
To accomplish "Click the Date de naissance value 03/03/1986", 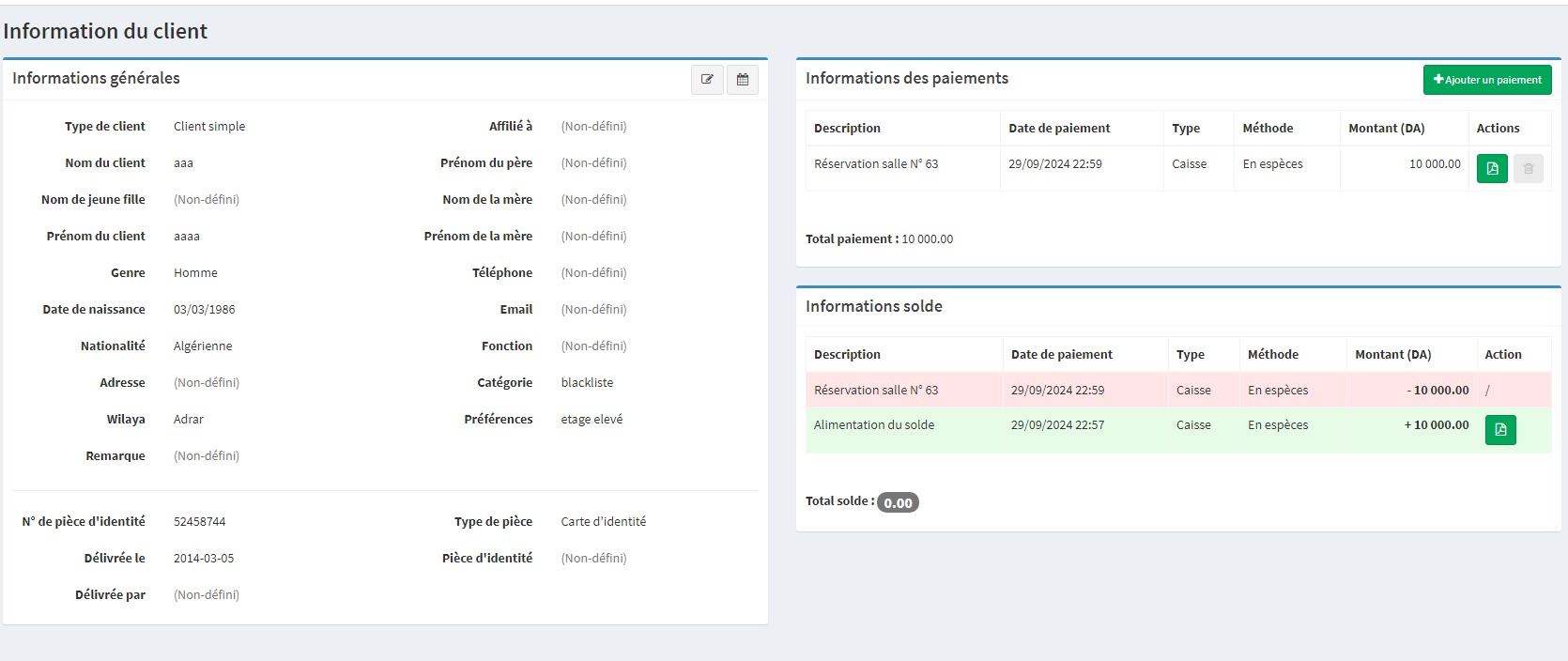I will click(204, 310).
